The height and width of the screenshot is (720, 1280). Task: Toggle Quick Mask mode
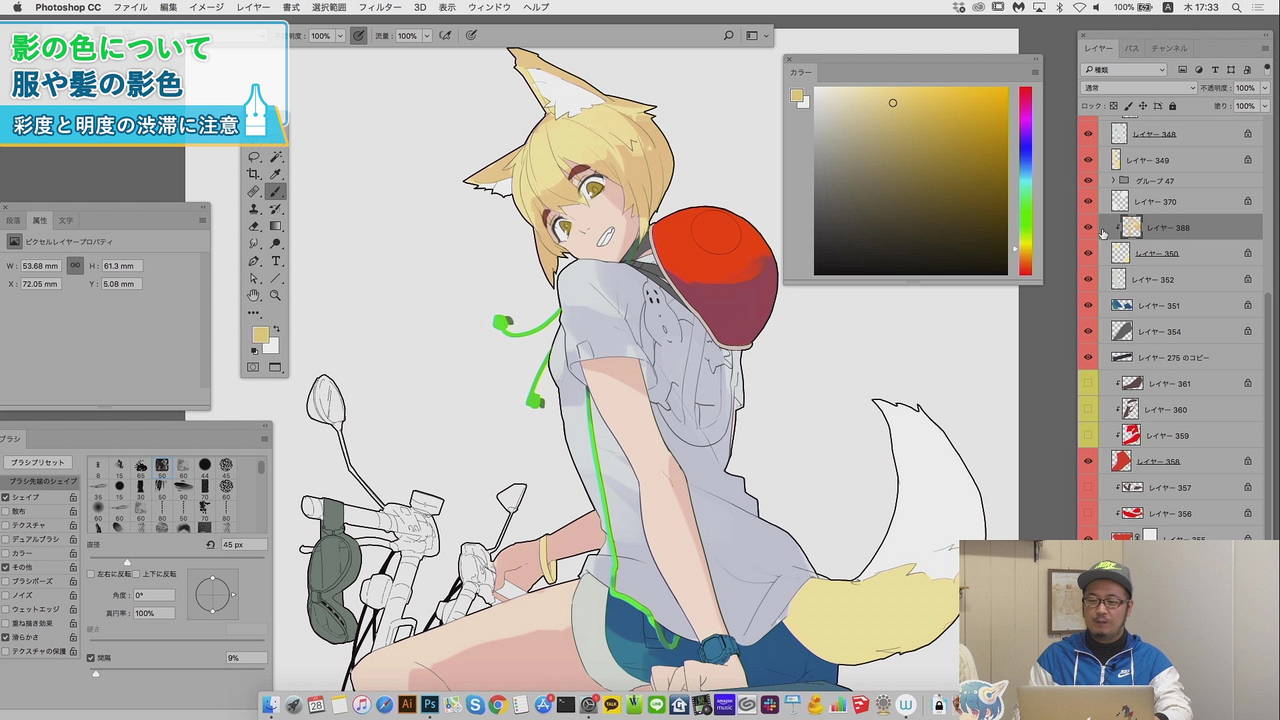[253, 367]
